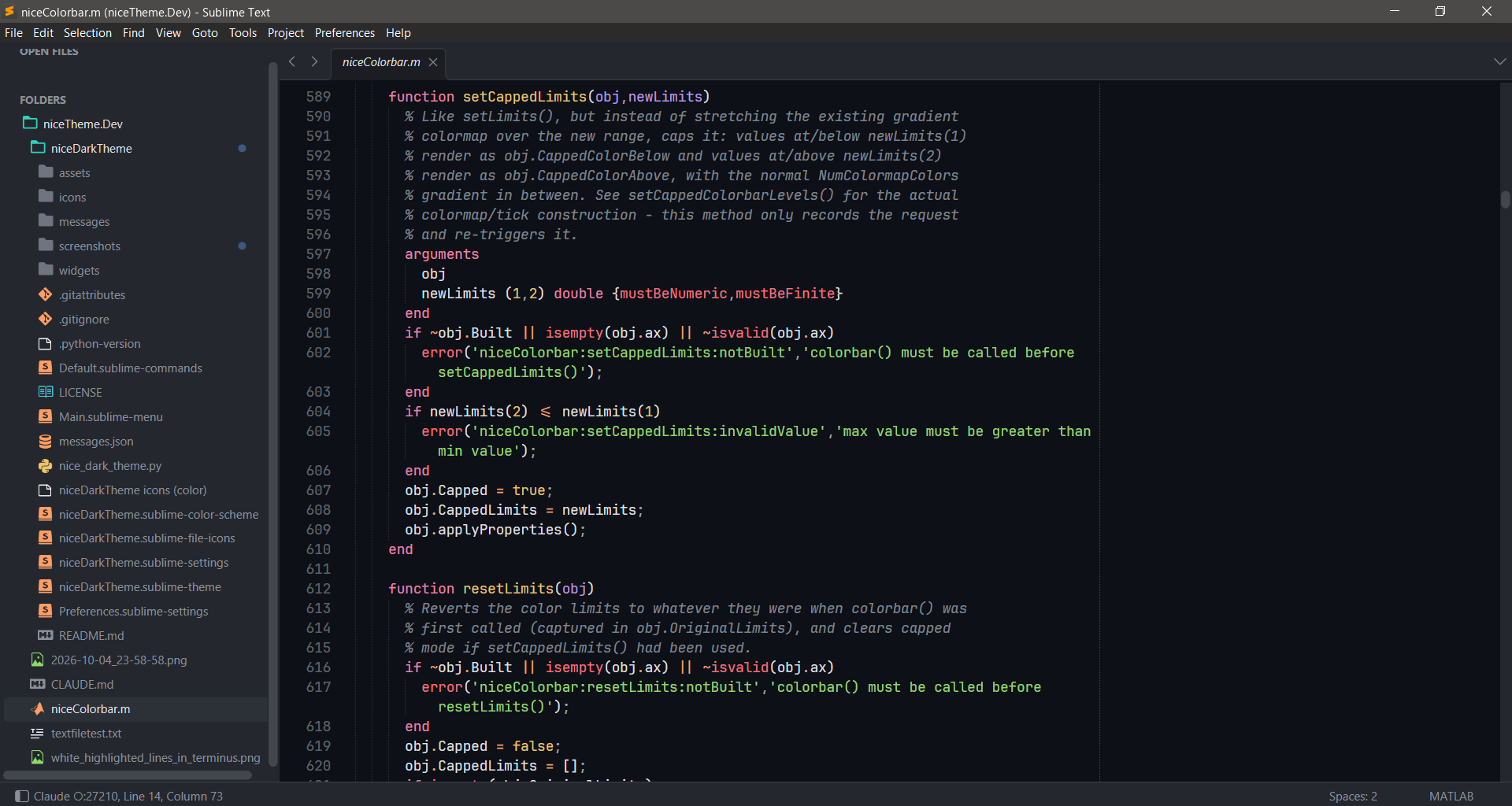Click the markdown icon beside CLAUDE.md
Image resolution: width=1512 pixels, height=806 pixels.
tap(38, 684)
